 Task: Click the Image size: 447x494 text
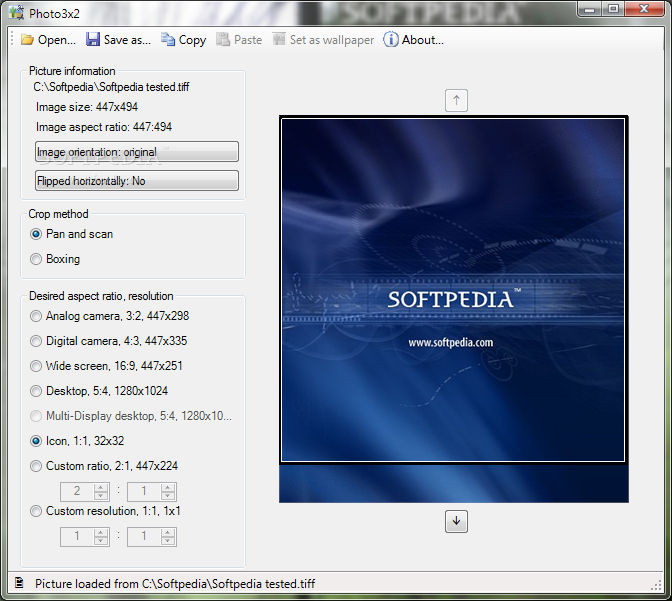87,107
